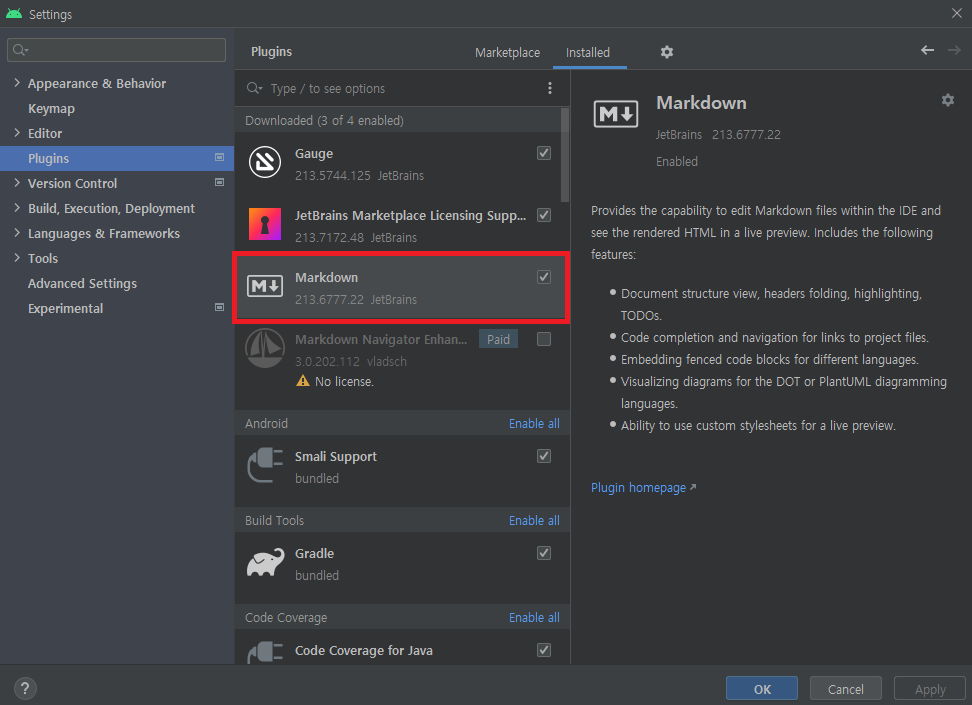The width and height of the screenshot is (972, 705).
Task: Open Advanced Settings
Action: tap(82, 283)
